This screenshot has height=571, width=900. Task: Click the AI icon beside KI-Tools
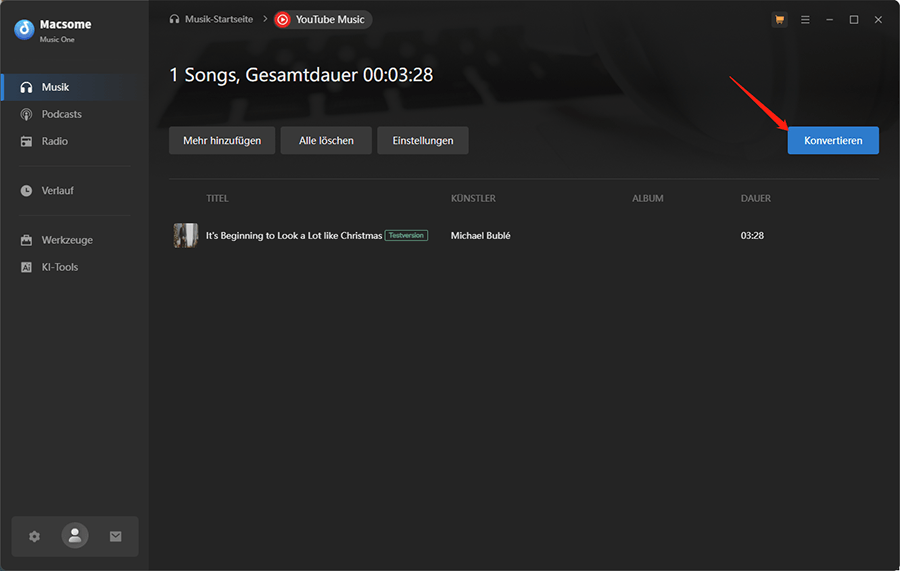coord(26,267)
